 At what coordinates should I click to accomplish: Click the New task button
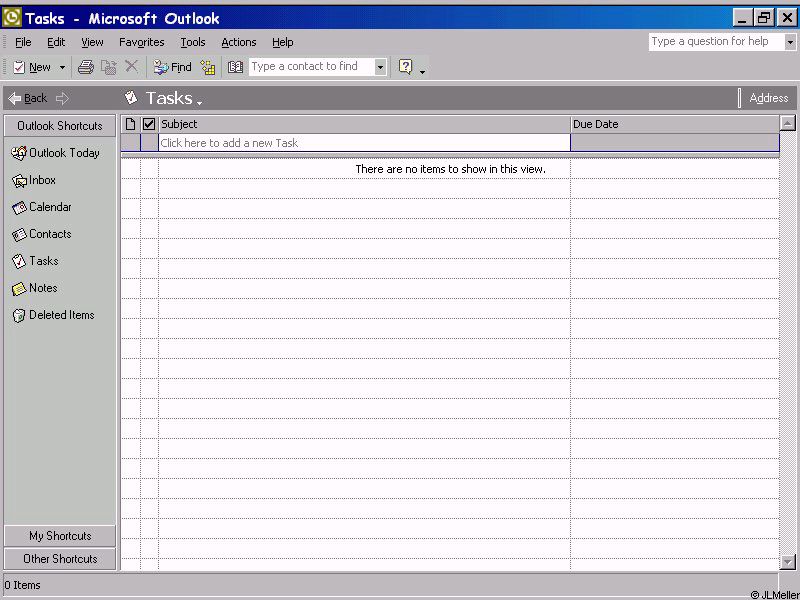(x=32, y=67)
